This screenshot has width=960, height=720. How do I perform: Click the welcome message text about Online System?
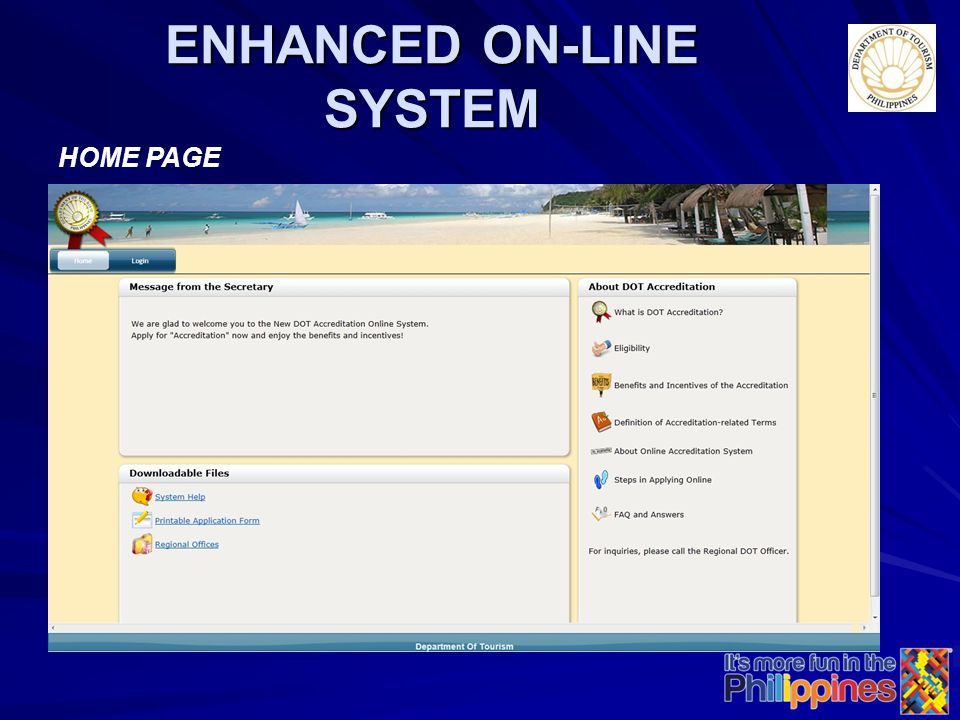(x=280, y=329)
